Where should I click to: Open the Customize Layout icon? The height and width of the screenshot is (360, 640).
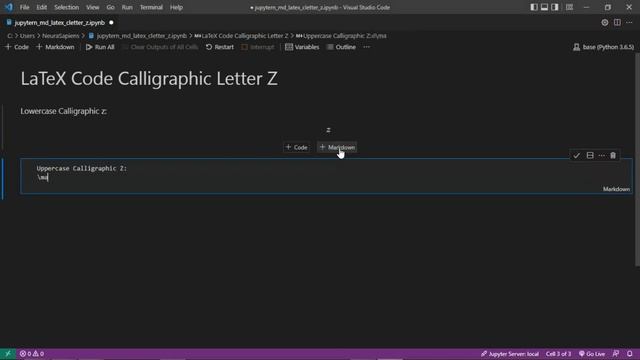pos(569,7)
